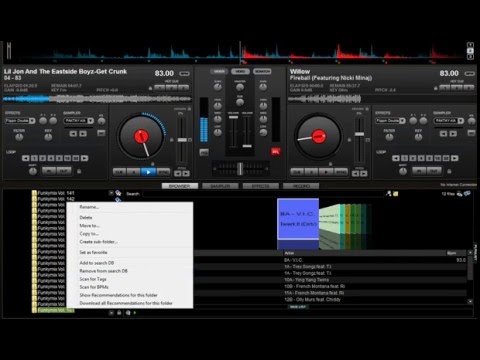Click the CUE button on right deck
Viewport: 480px width, 360px height.
[297, 172]
